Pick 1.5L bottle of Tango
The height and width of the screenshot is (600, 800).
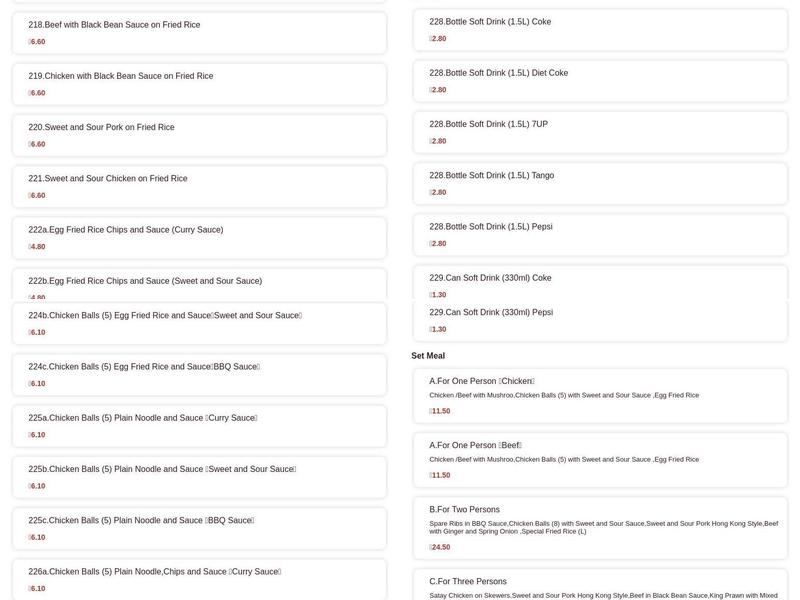(599, 183)
